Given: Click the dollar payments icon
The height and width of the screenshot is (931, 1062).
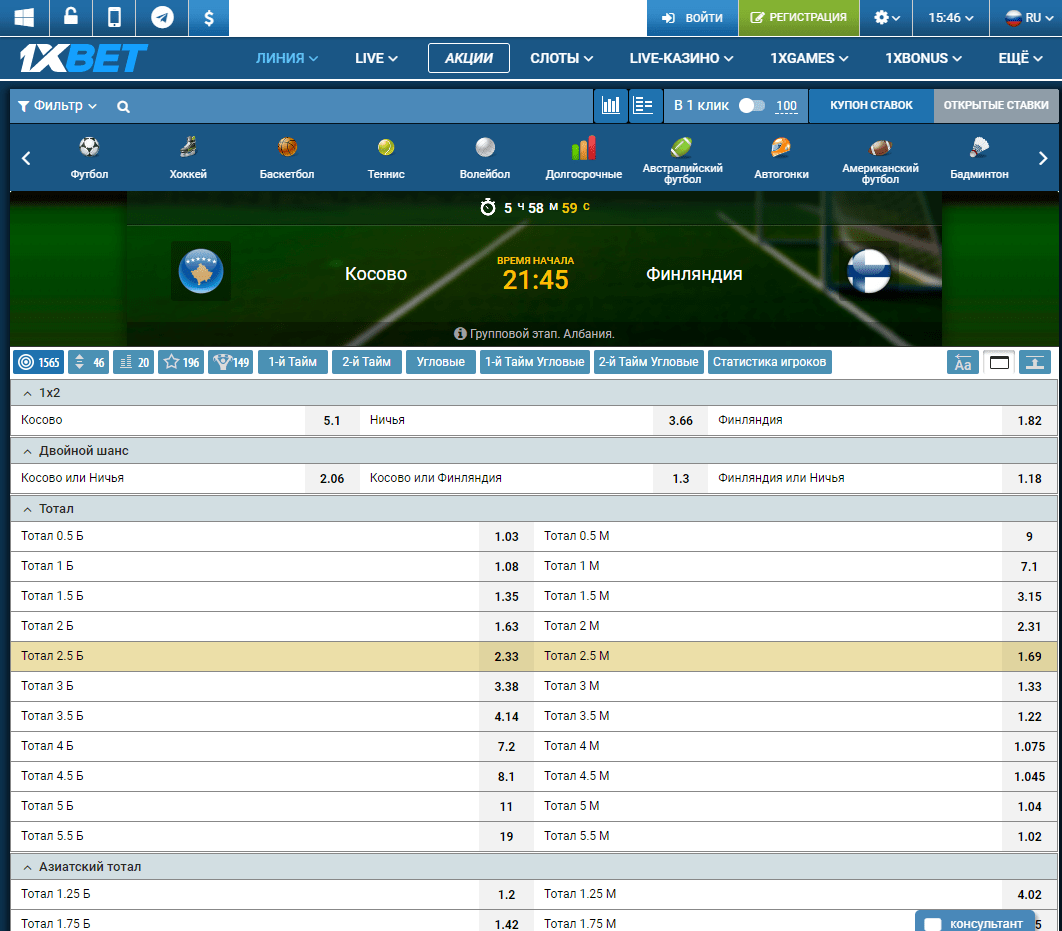Looking at the screenshot, I should 209,18.
